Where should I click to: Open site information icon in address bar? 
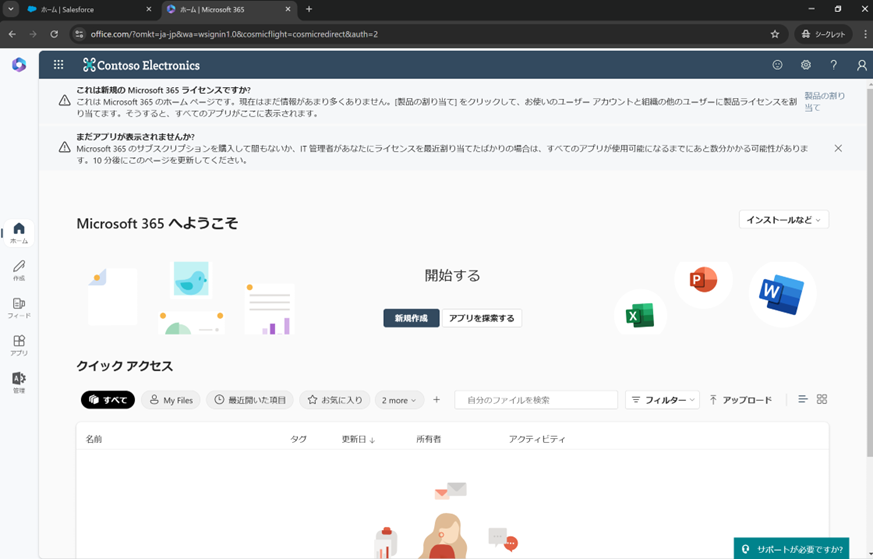coord(80,34)
